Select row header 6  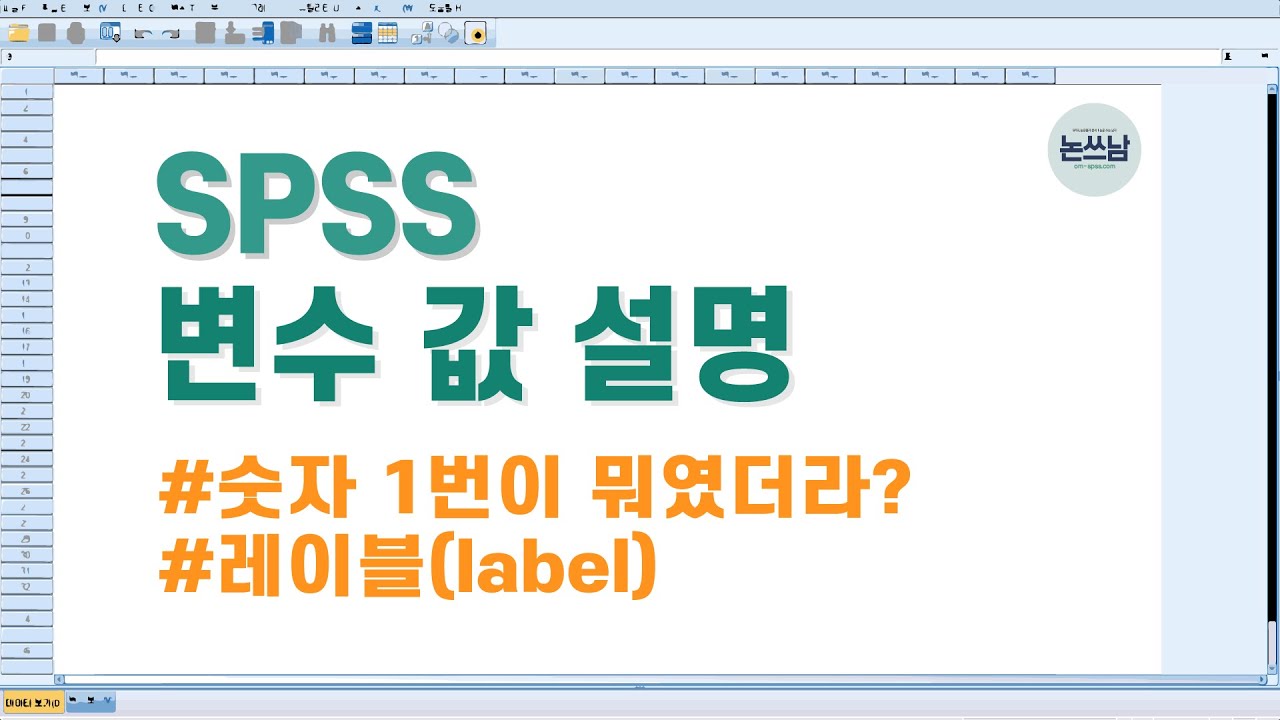click(26, 172)
